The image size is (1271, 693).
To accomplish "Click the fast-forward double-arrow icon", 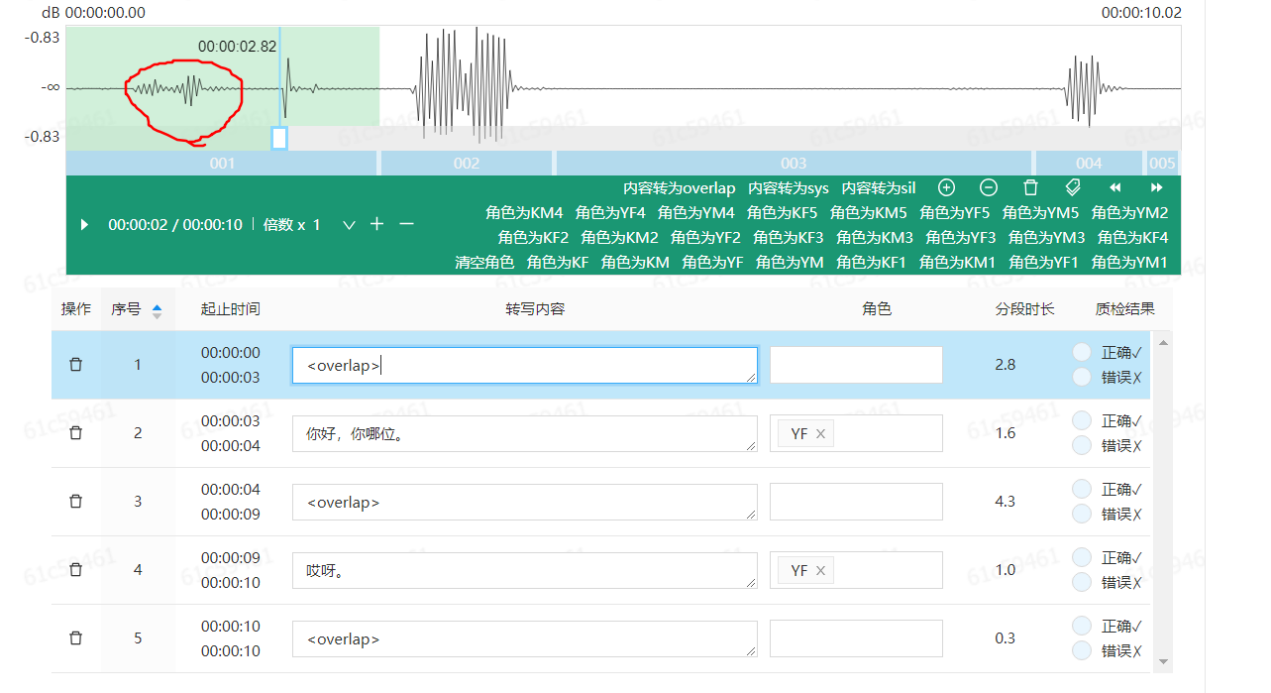I will coord(1157,188).
